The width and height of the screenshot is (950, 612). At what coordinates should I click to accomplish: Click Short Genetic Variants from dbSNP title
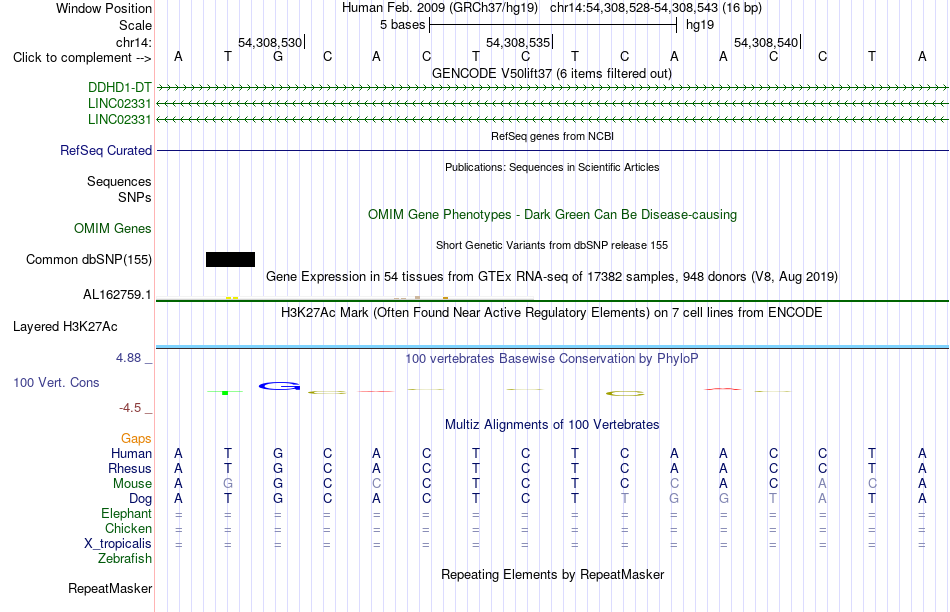click(x=552, y=245)
